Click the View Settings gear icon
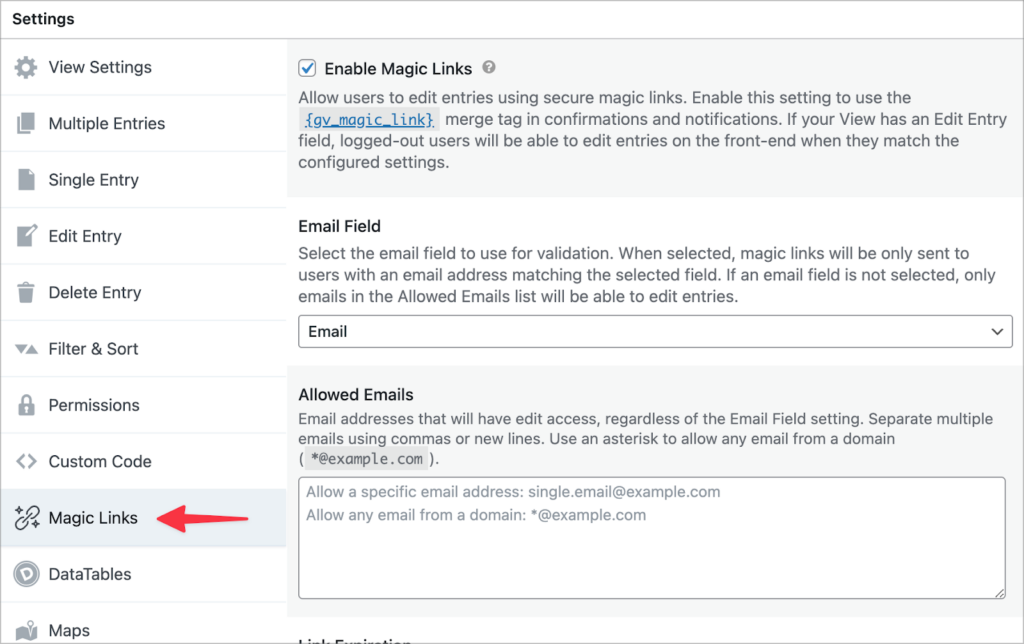Screen dimensions: 1024x644 (28, 67)
